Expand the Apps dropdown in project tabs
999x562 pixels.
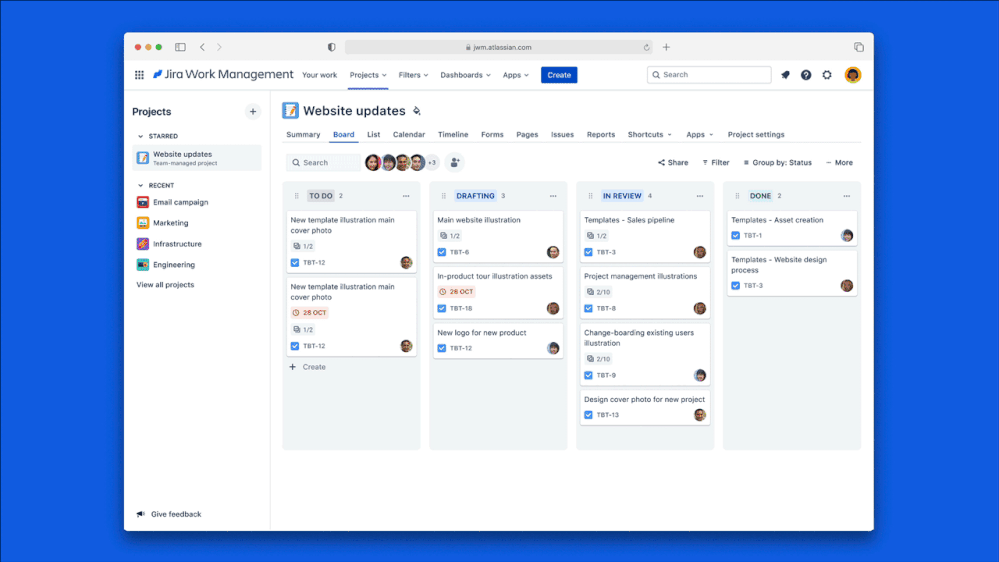tap(700, 134)
